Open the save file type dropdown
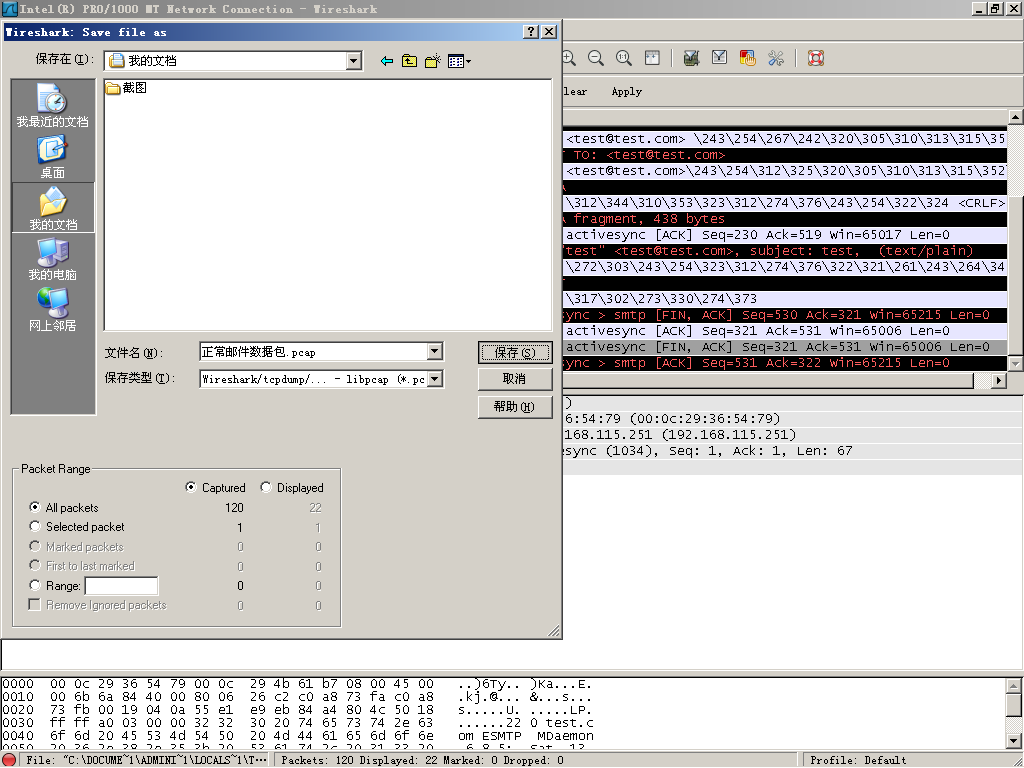 [x=435, y=379]
